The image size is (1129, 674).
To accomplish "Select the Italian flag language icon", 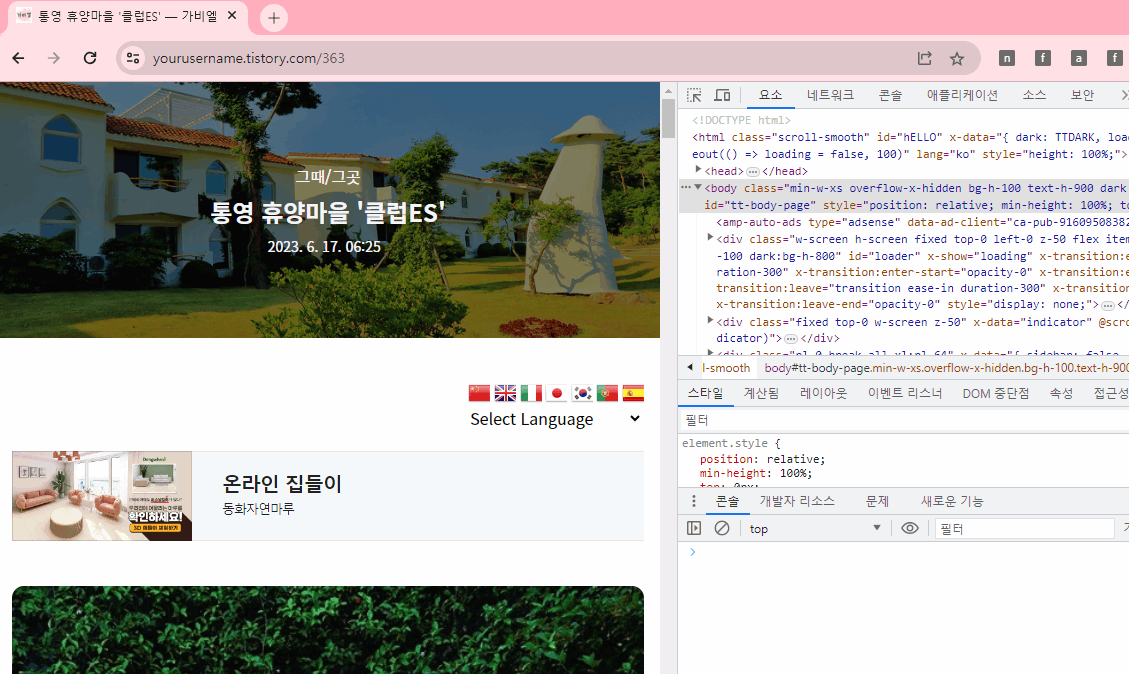I will coord(531,392).
